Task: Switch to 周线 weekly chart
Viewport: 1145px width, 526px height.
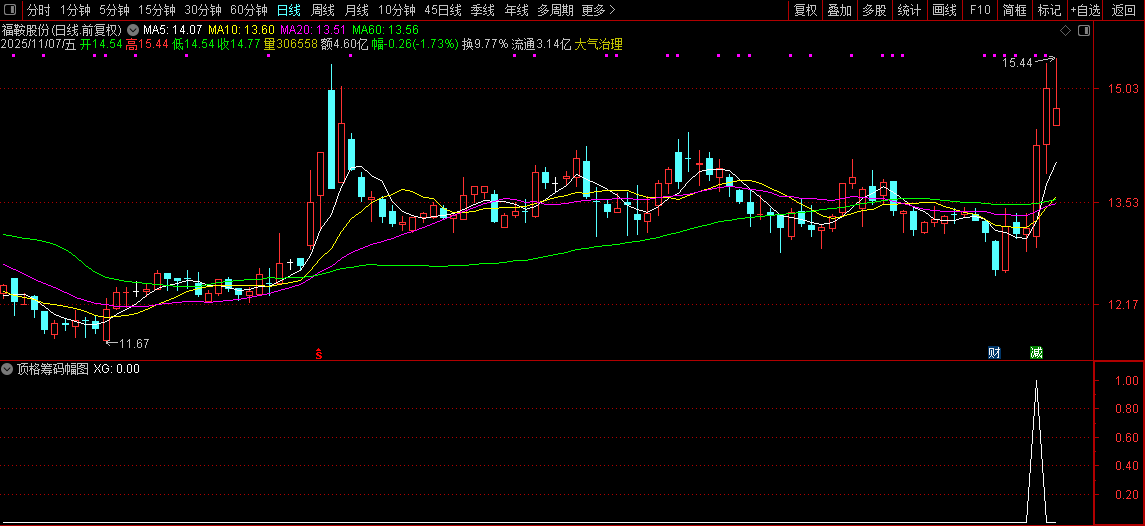Action: 323,10
